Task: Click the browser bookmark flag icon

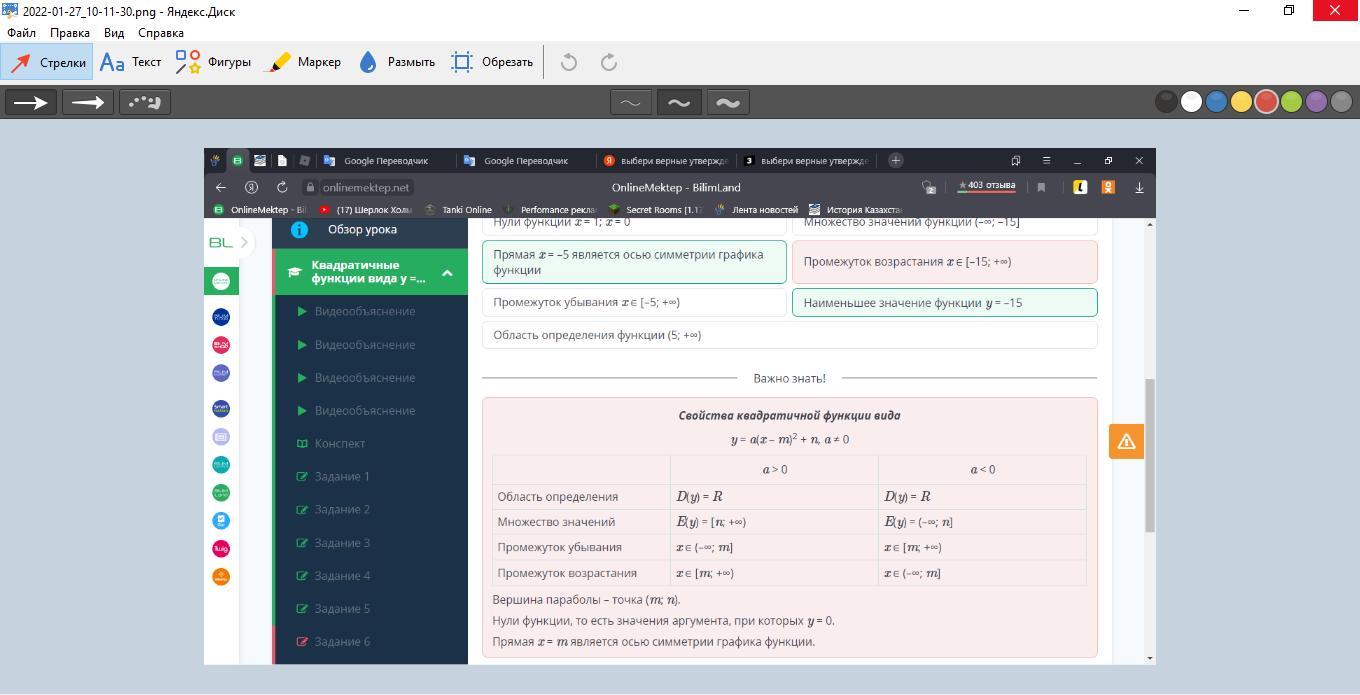Action: coord(1041,187)
